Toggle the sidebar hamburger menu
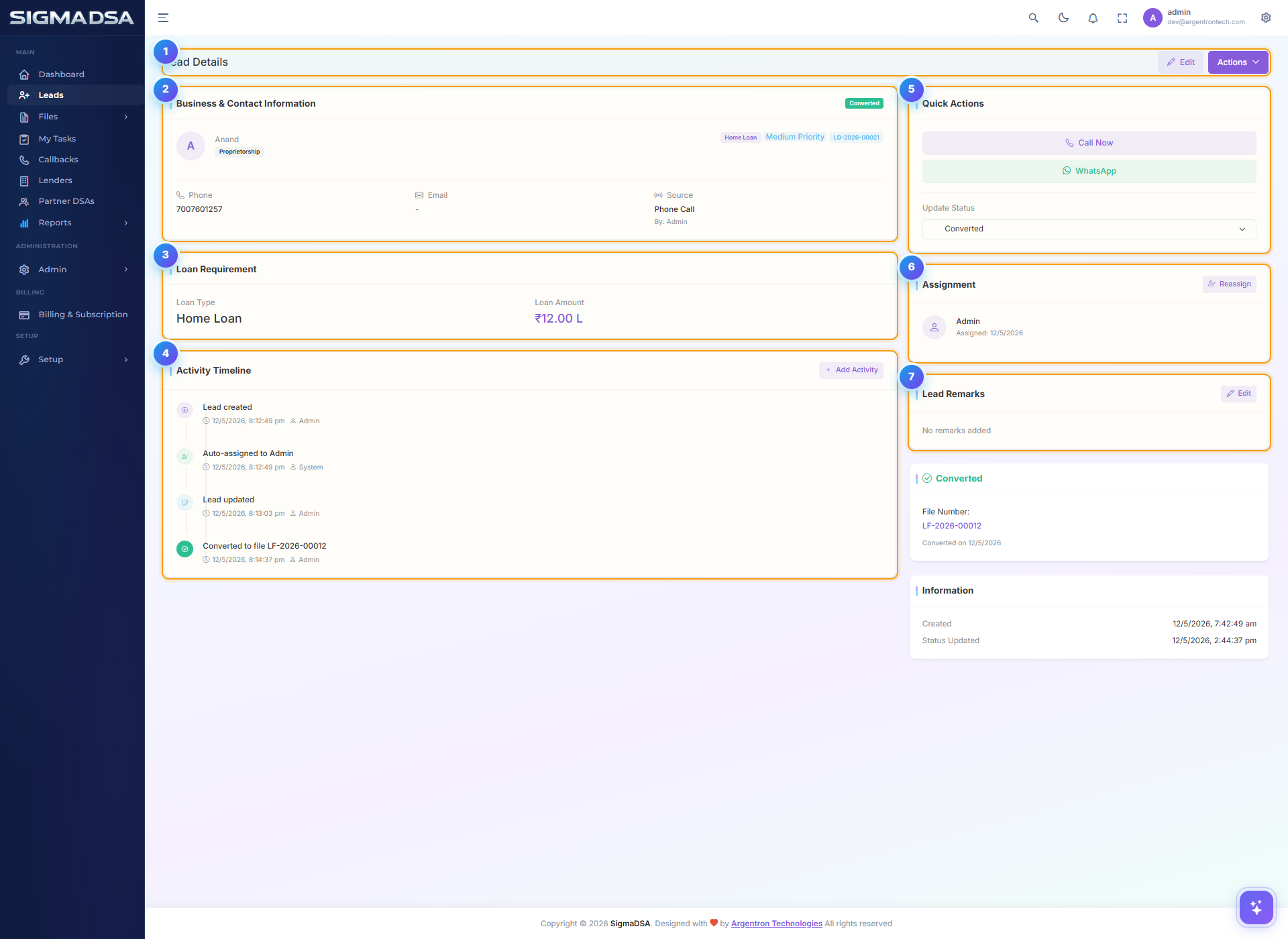Screen dimensions: 1288x939 pos(163,18)
